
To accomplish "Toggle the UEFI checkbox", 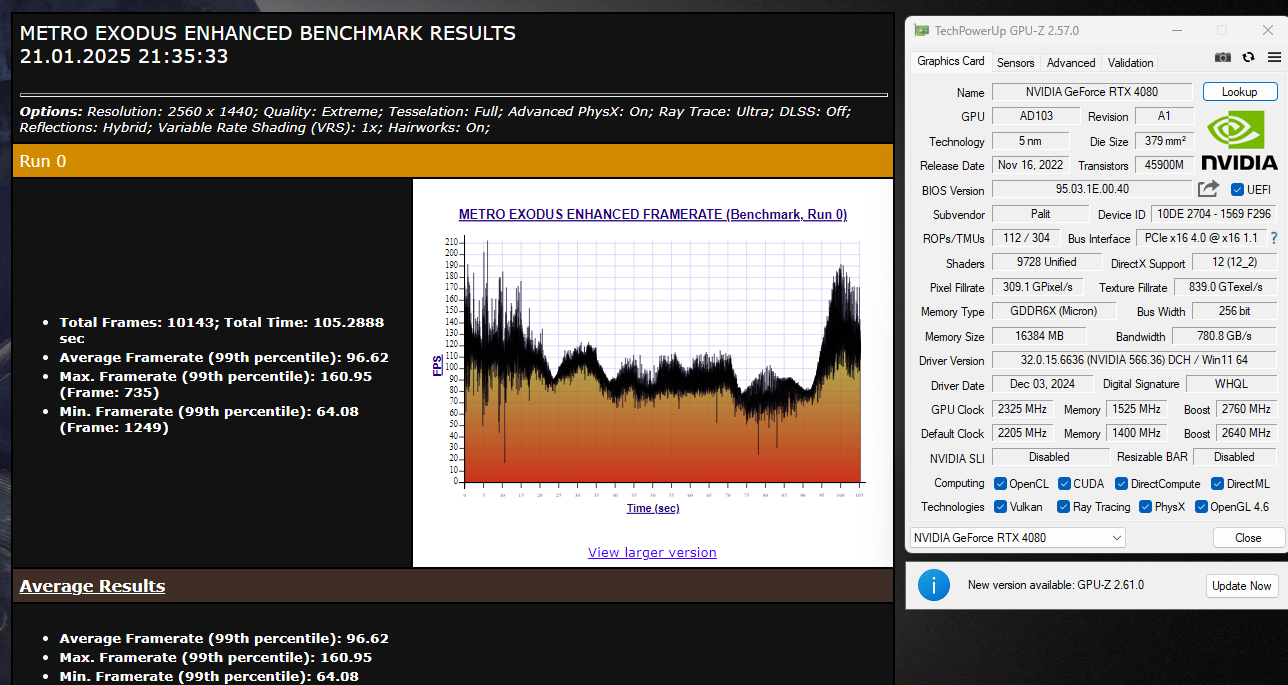I will pos(1237,190).
